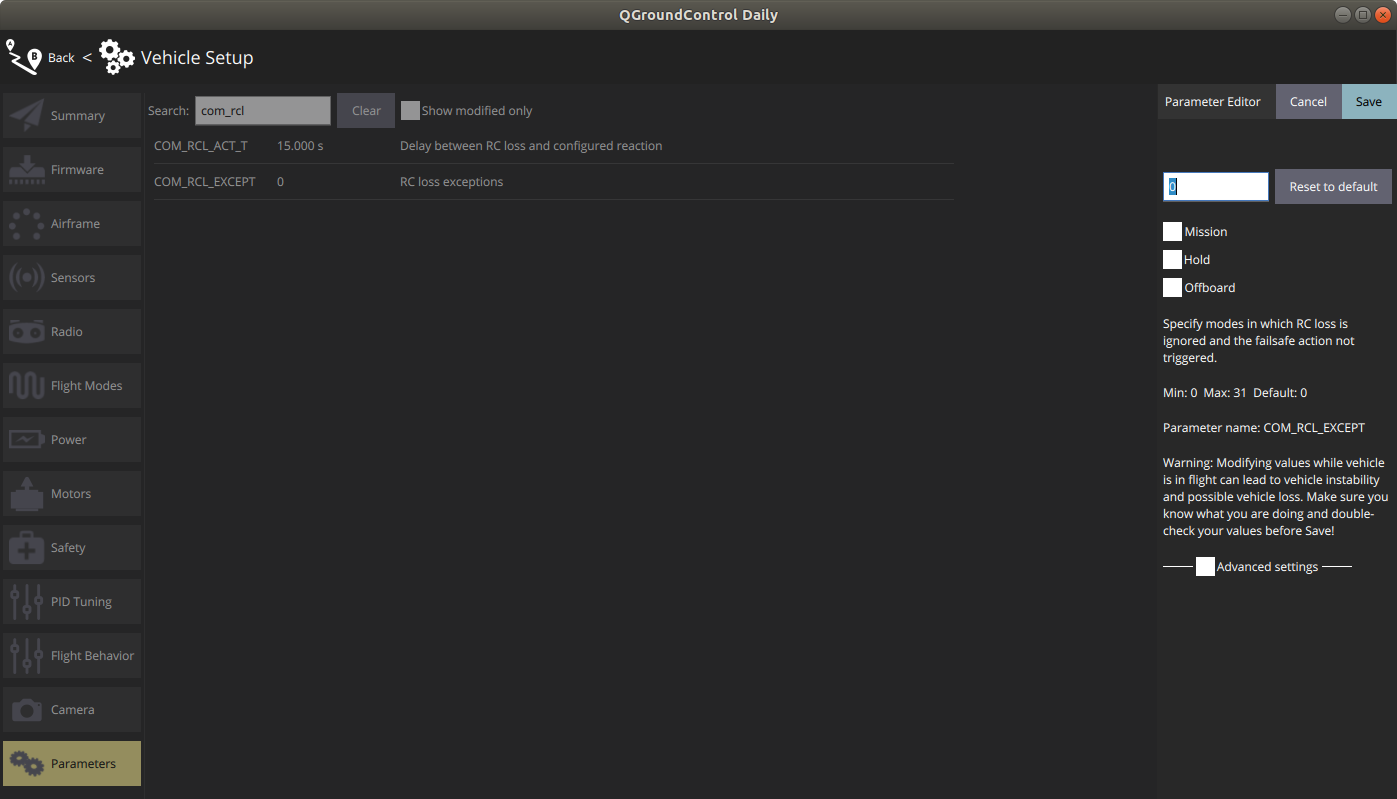The height and width of the screenshot is (799, 1397).
Task: Click the parameter value input field
Action: pos(1216,186)
